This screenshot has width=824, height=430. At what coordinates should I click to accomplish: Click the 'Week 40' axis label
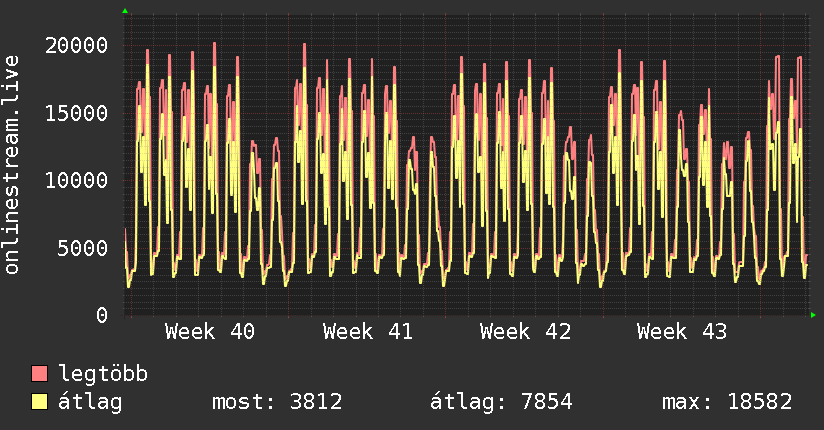(x=210, y=332)
